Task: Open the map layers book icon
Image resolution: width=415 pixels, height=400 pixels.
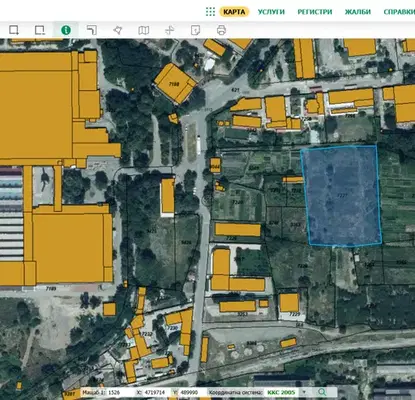Action: click(x=144, y=30)
